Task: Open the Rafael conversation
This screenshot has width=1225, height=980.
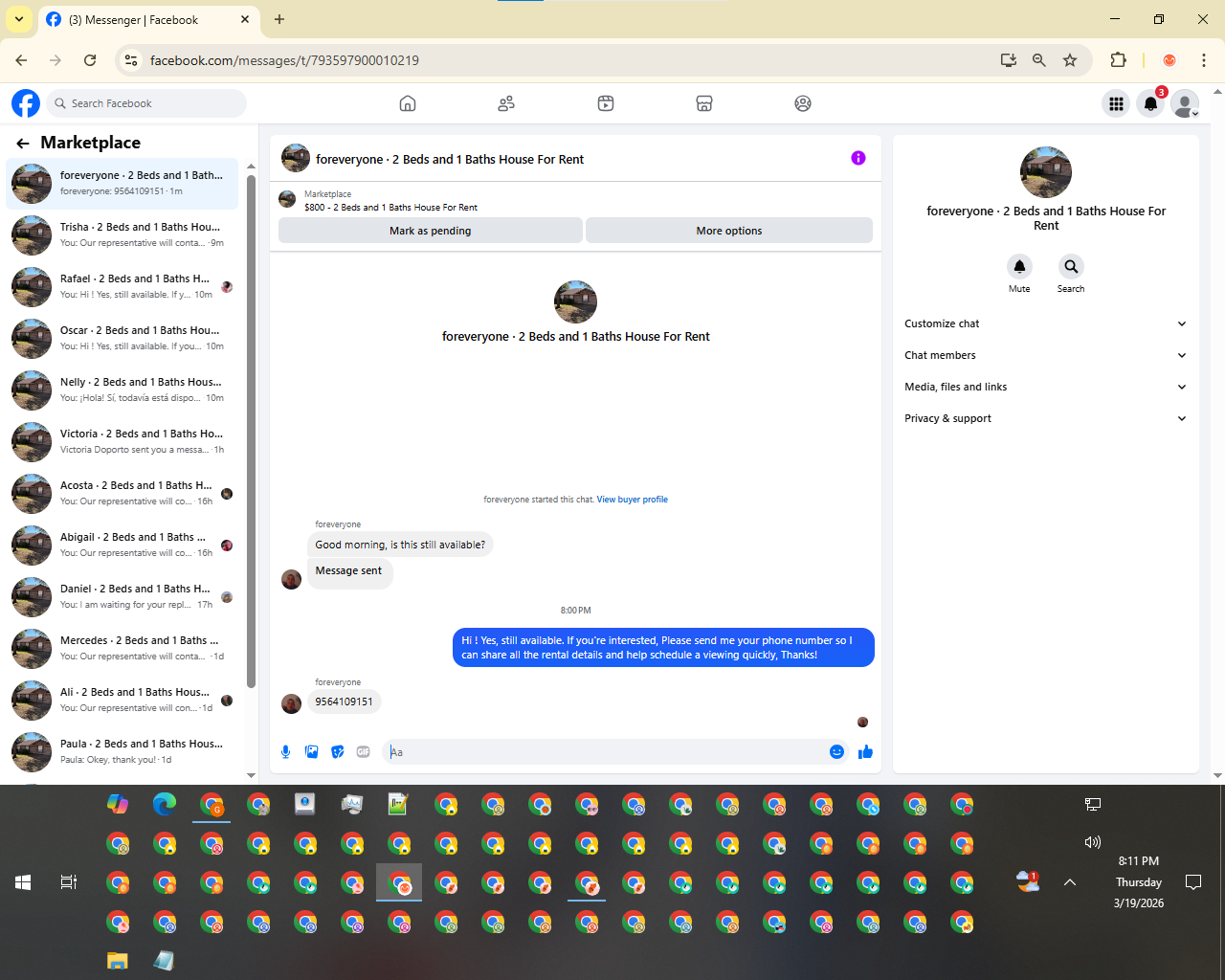Action: (x=122, y=286)
